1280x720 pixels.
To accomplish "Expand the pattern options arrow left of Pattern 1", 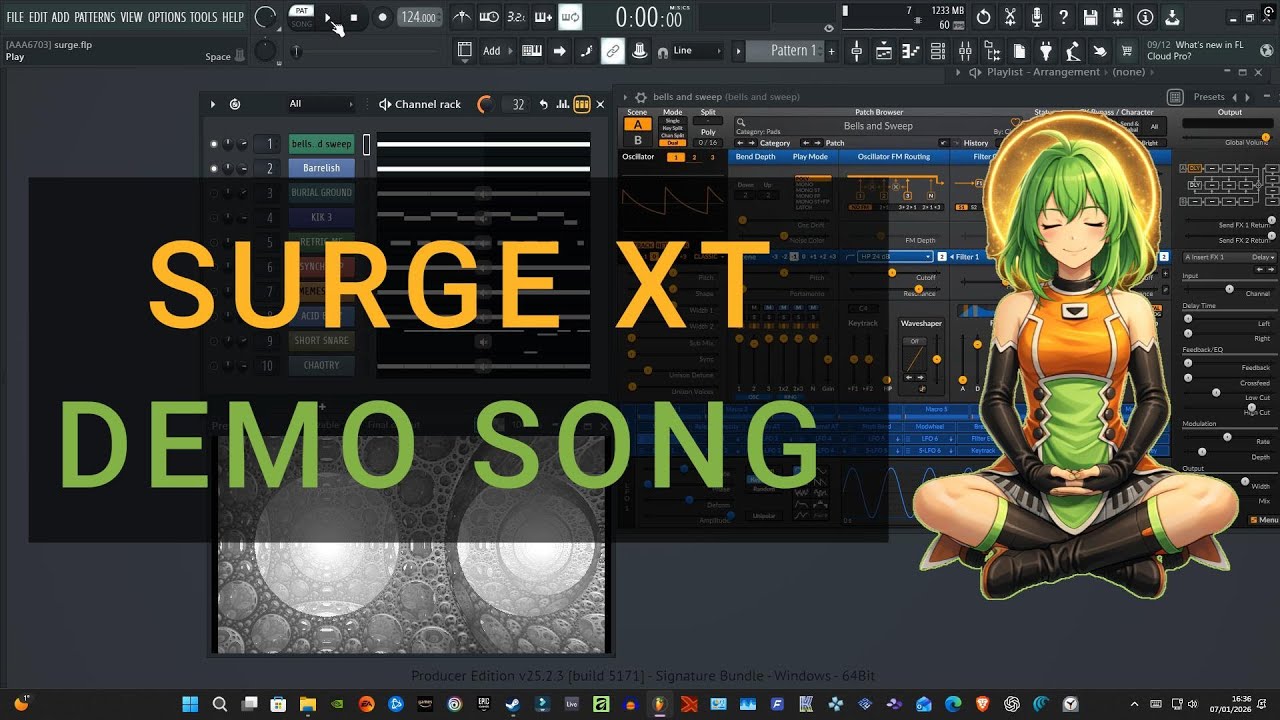I will point(739,51).
